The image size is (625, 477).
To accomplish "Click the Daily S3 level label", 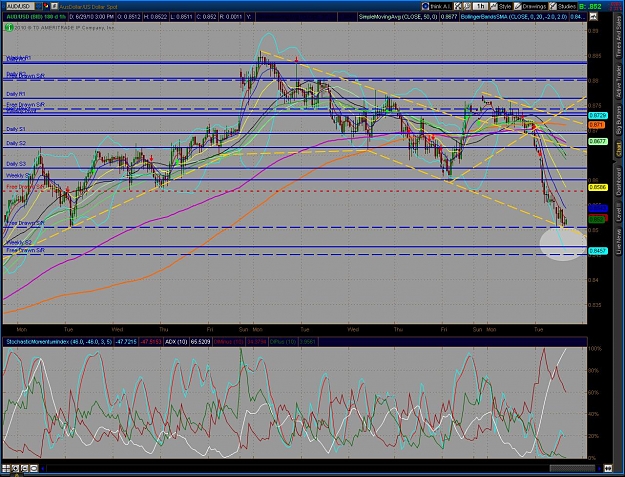I will (x=16, y=164).
